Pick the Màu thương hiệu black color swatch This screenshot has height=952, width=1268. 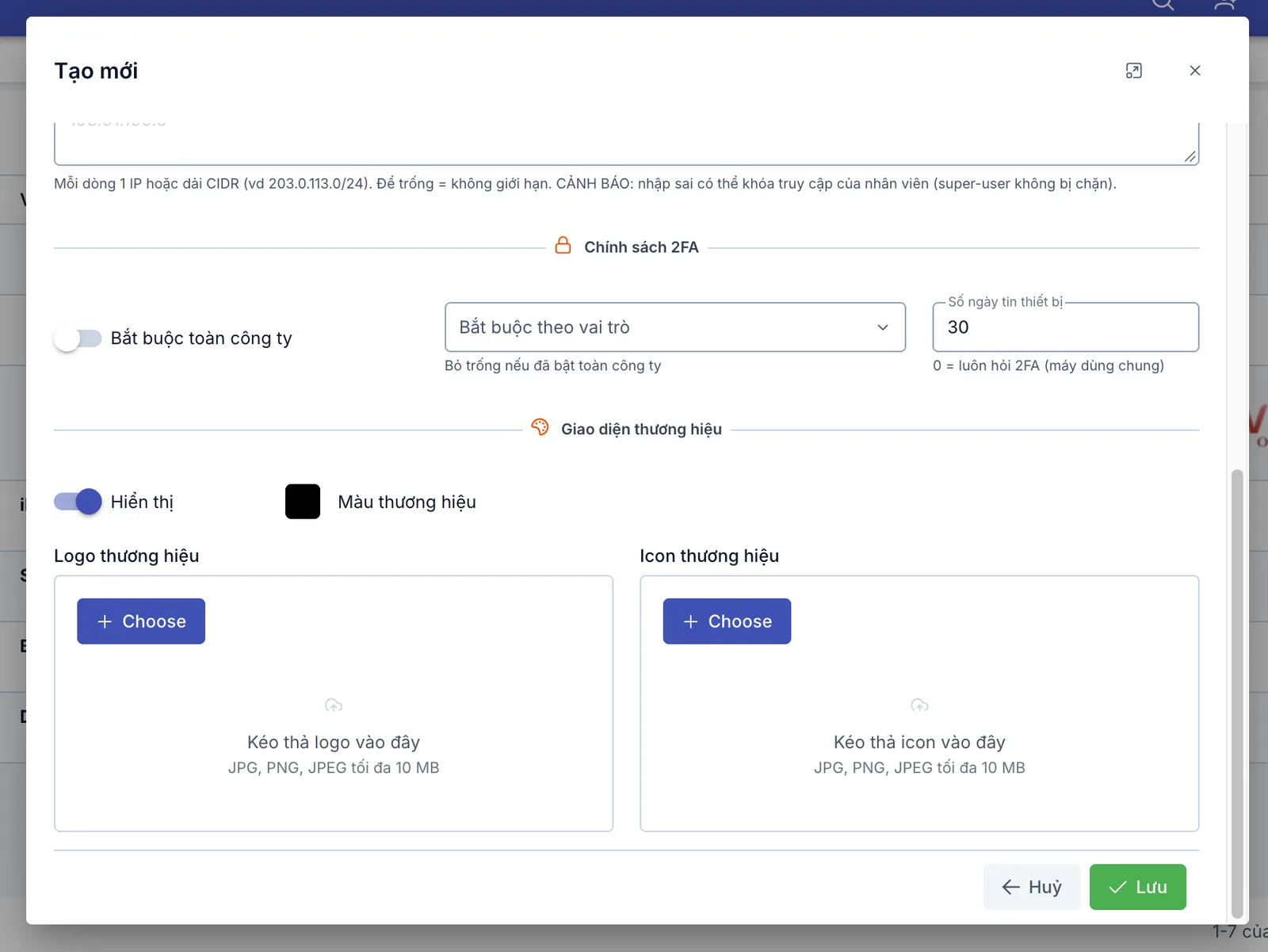pos(303,502)
